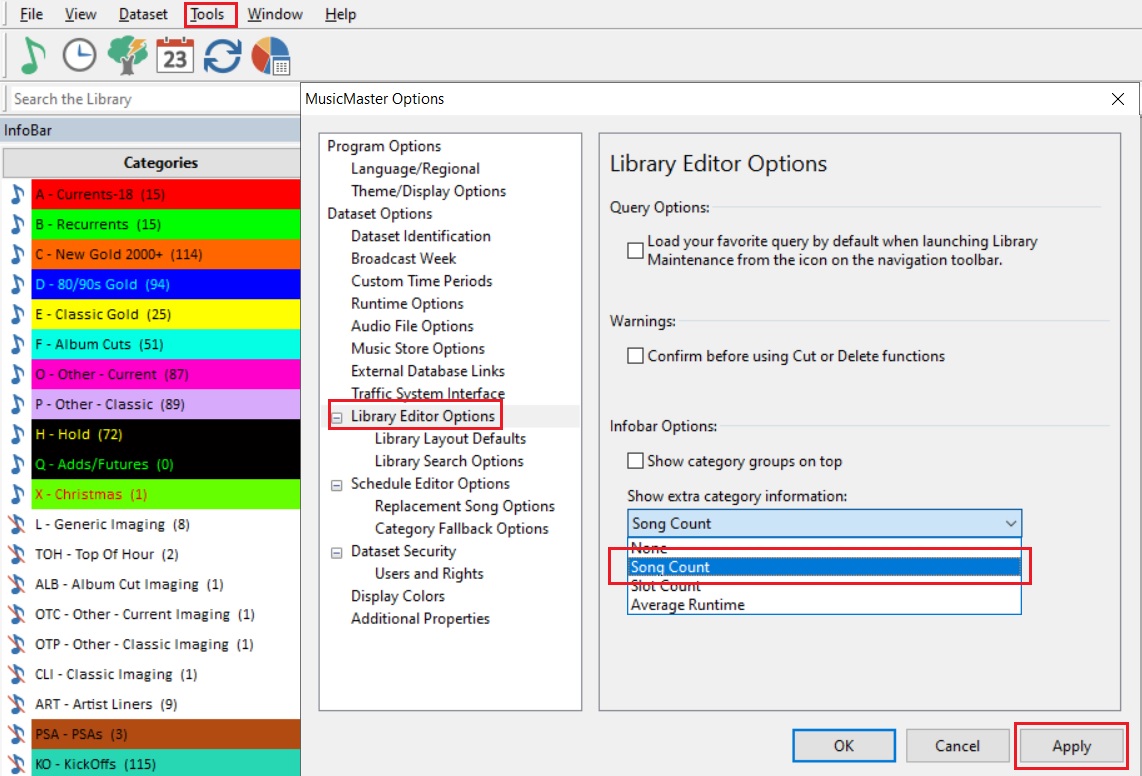
Task: Toggle Confirm before using Cut or Delete
Action: pos(635,356)
